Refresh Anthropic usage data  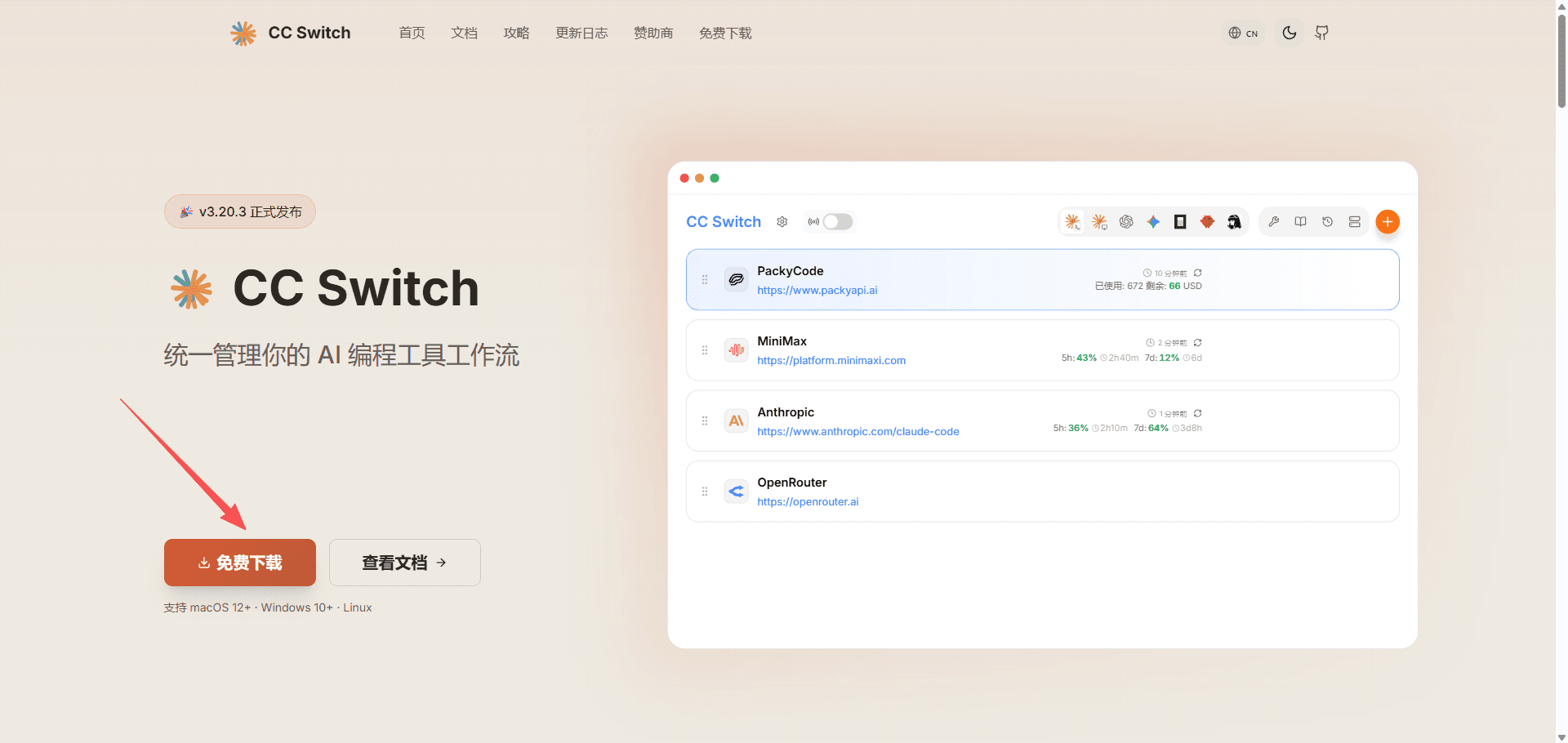point(1198,413)
